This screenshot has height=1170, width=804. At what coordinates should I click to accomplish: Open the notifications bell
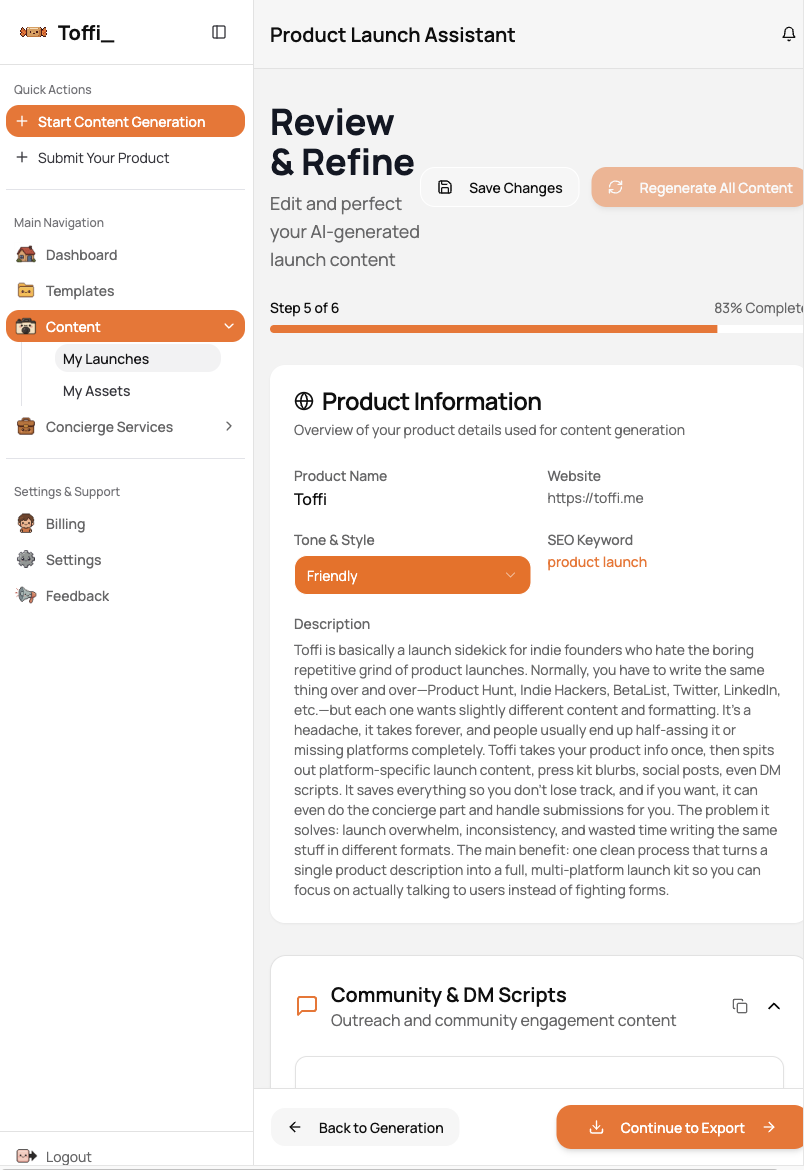point(788,35)
